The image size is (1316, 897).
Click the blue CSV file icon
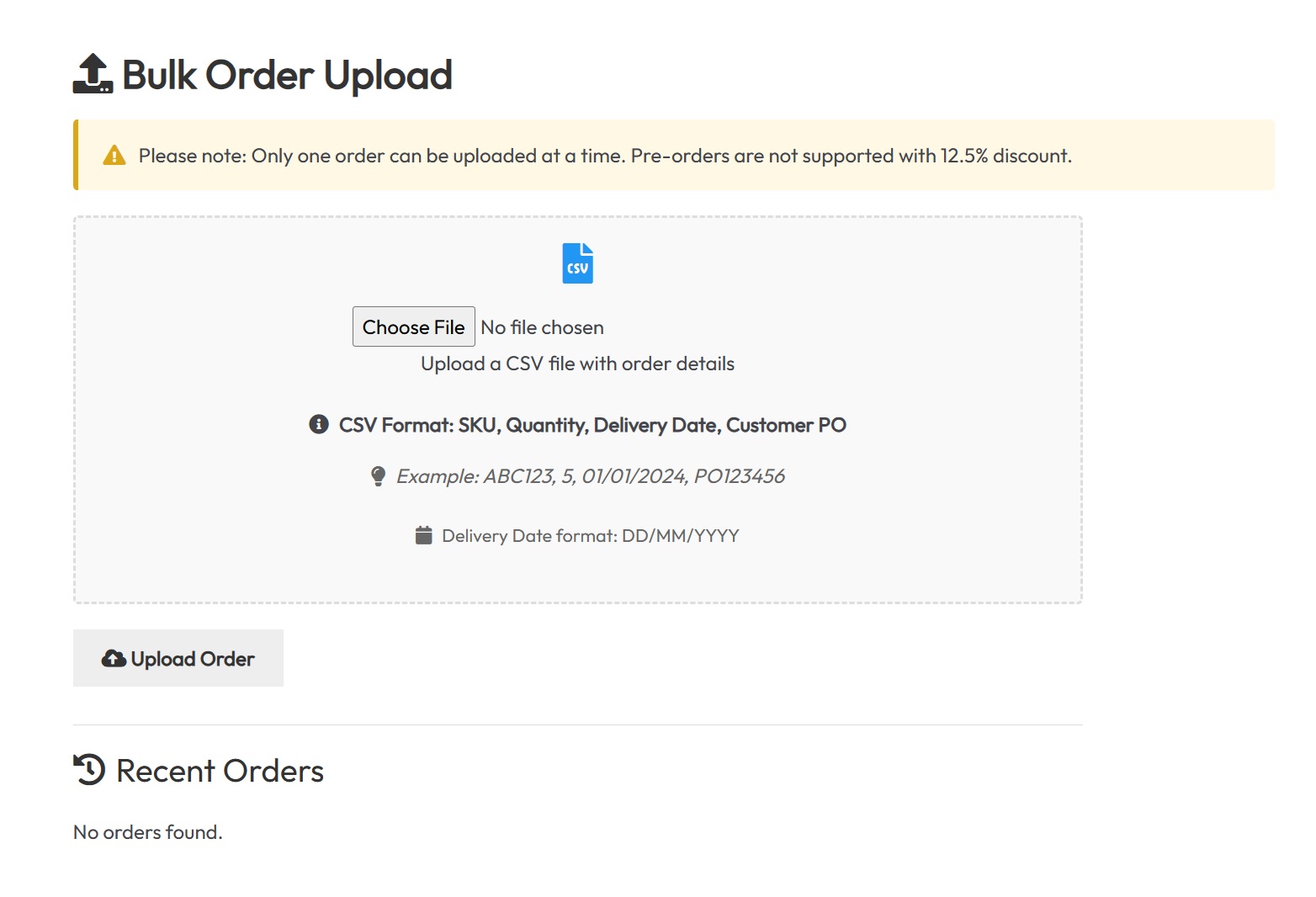578,263
